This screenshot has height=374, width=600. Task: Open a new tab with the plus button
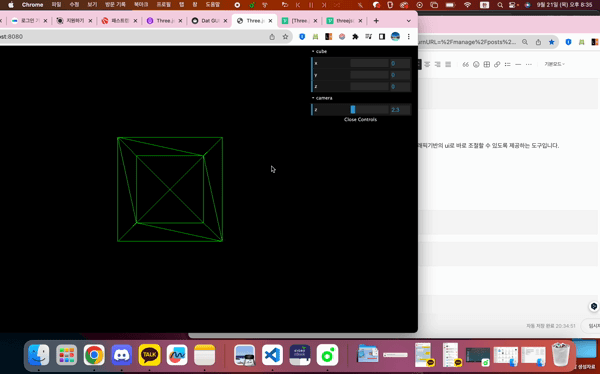pyautogui.click(x=376, y=21)
